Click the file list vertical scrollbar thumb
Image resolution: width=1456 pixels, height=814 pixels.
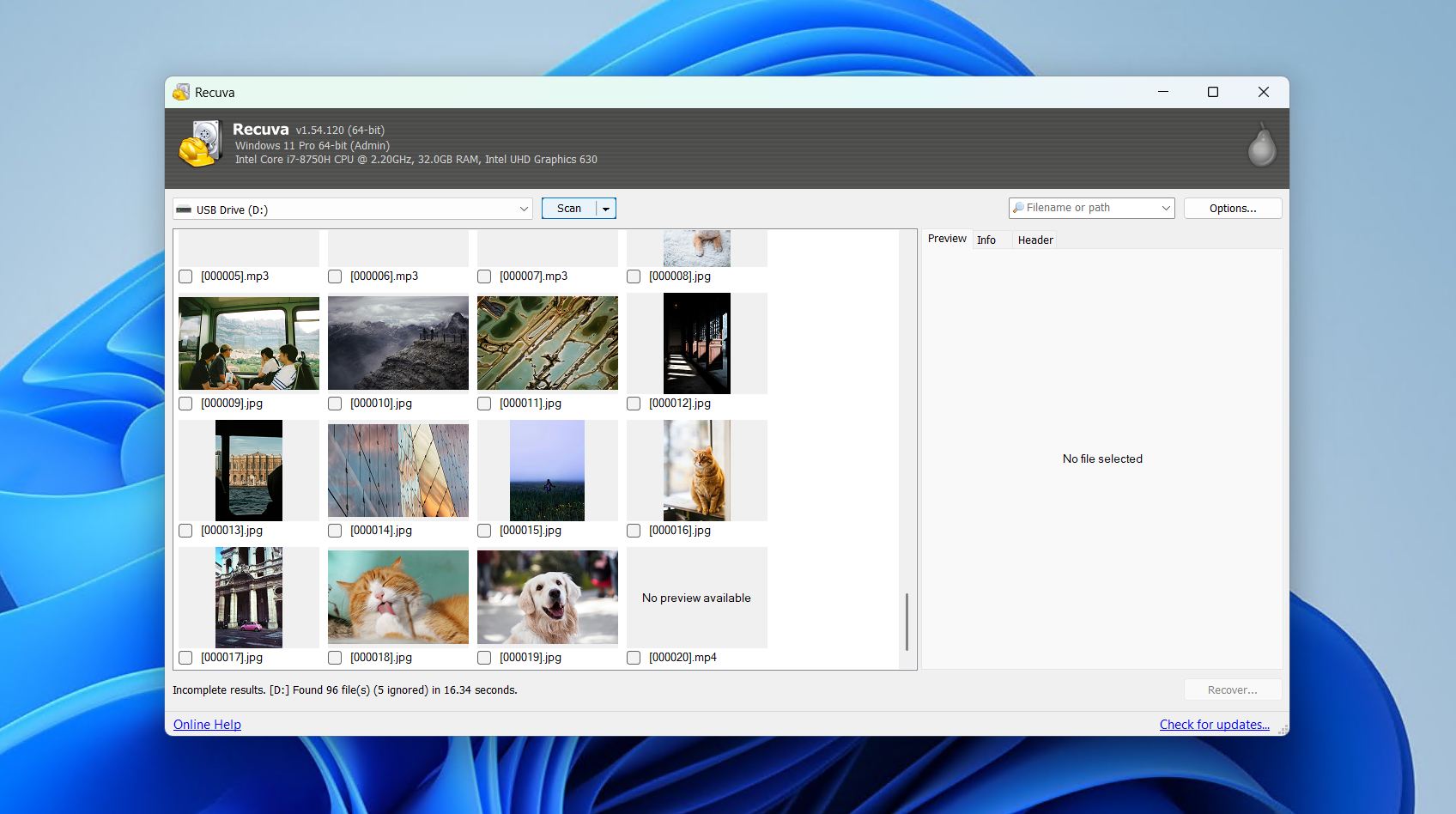(x=907, y=621)
